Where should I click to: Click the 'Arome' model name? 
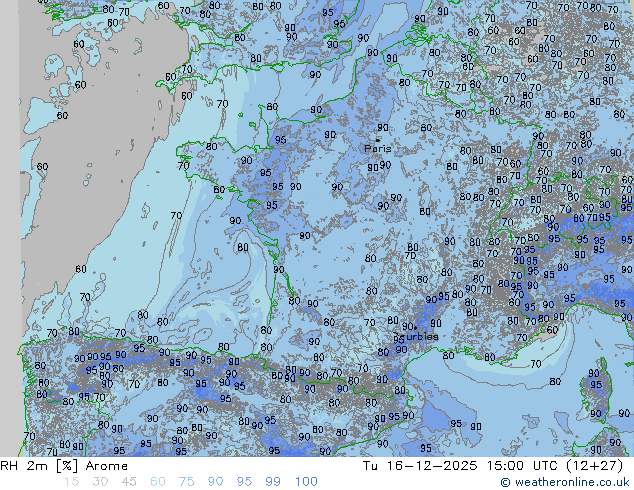click(x=107, y=466)
